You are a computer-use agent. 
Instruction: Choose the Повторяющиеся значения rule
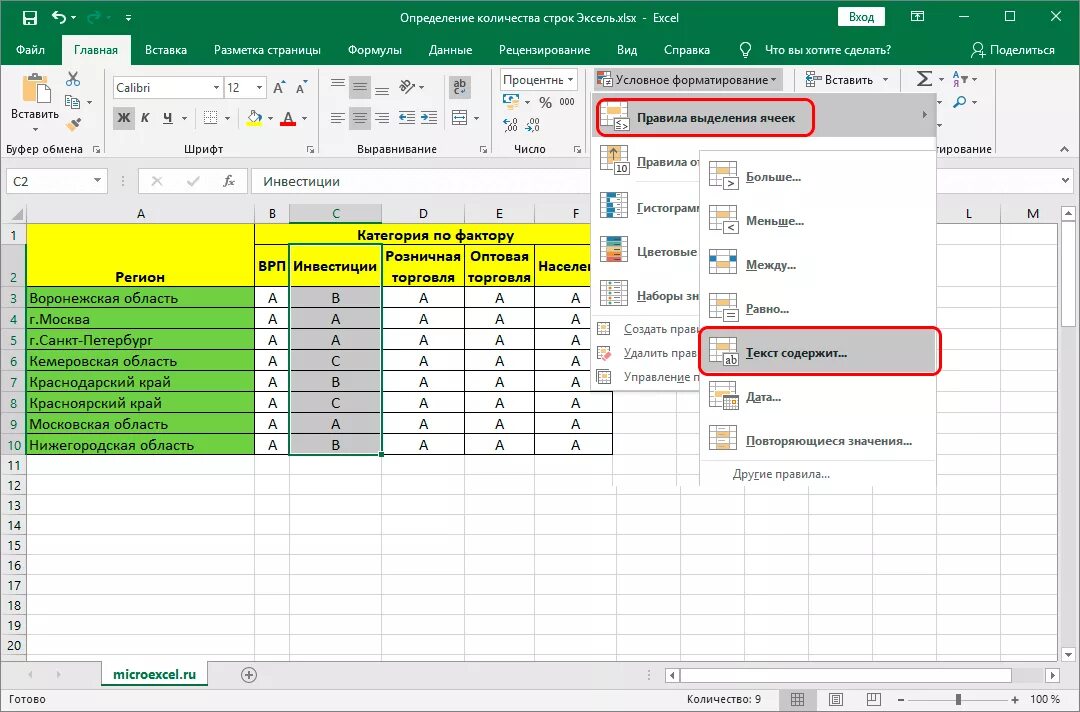[818, 441]
